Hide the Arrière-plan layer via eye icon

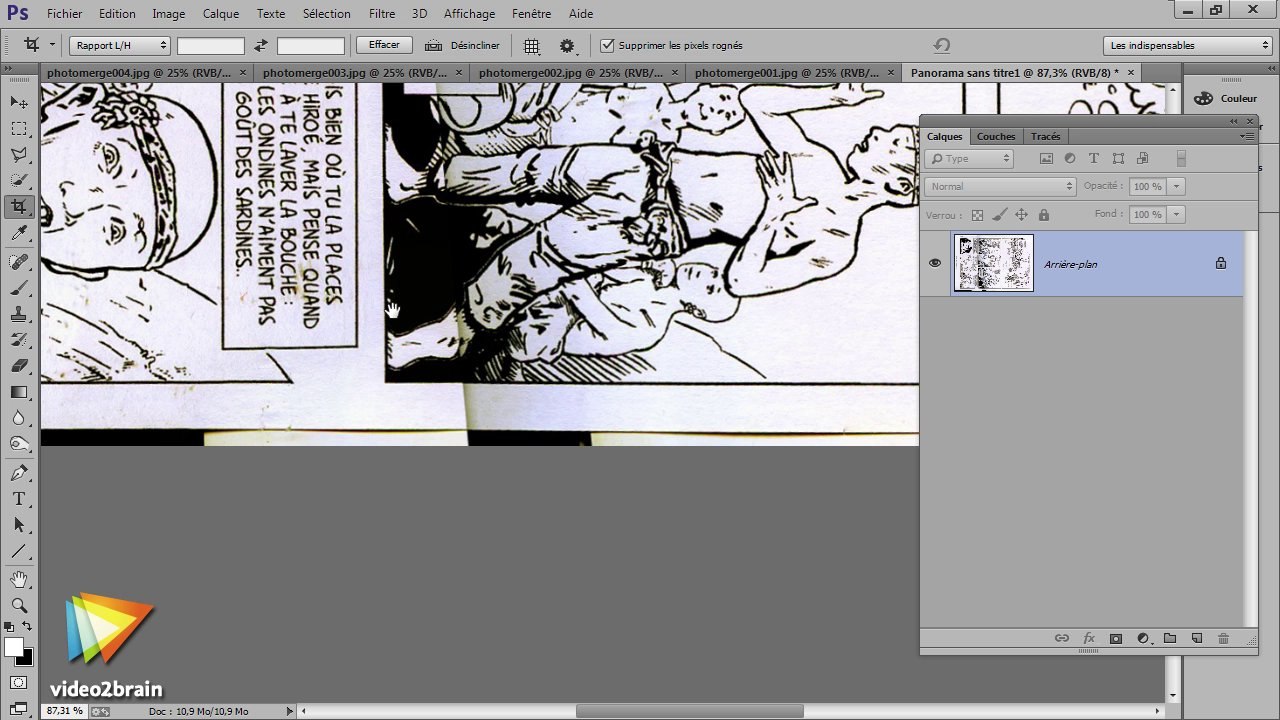935,263
